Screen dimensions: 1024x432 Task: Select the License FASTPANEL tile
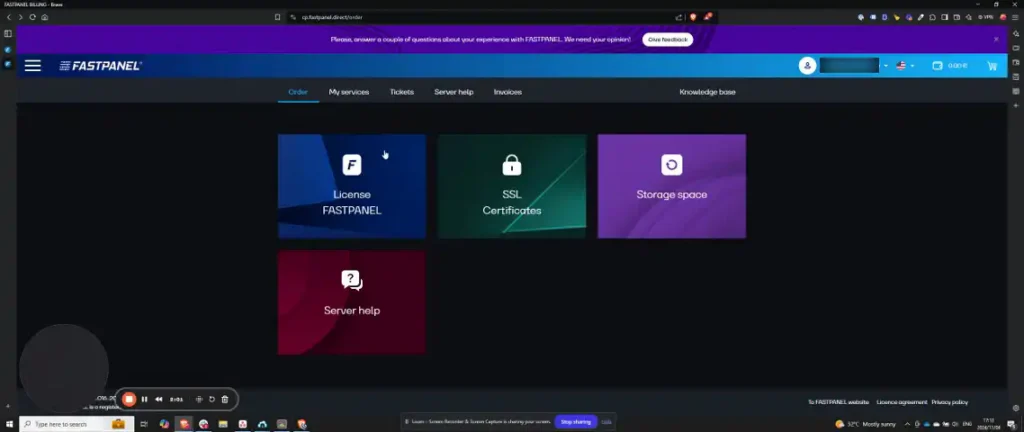(351, 186)
